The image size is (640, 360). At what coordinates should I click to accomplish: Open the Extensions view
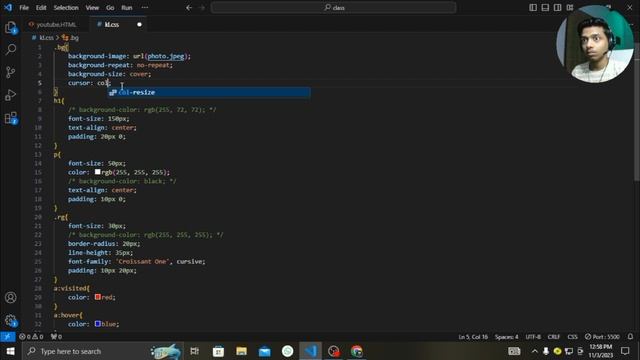(11, 118)
